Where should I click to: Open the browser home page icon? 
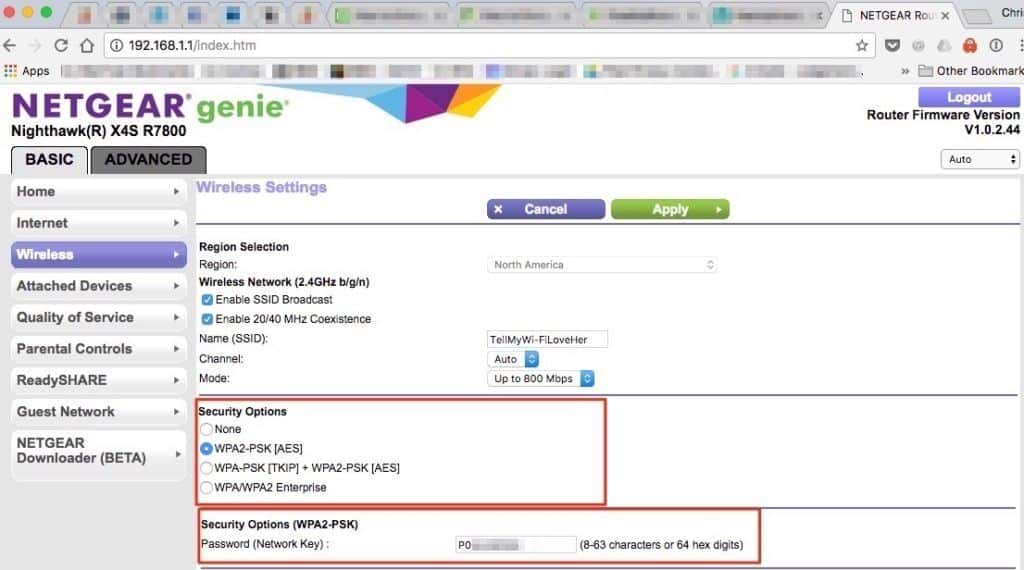click(x=87, y=45)
